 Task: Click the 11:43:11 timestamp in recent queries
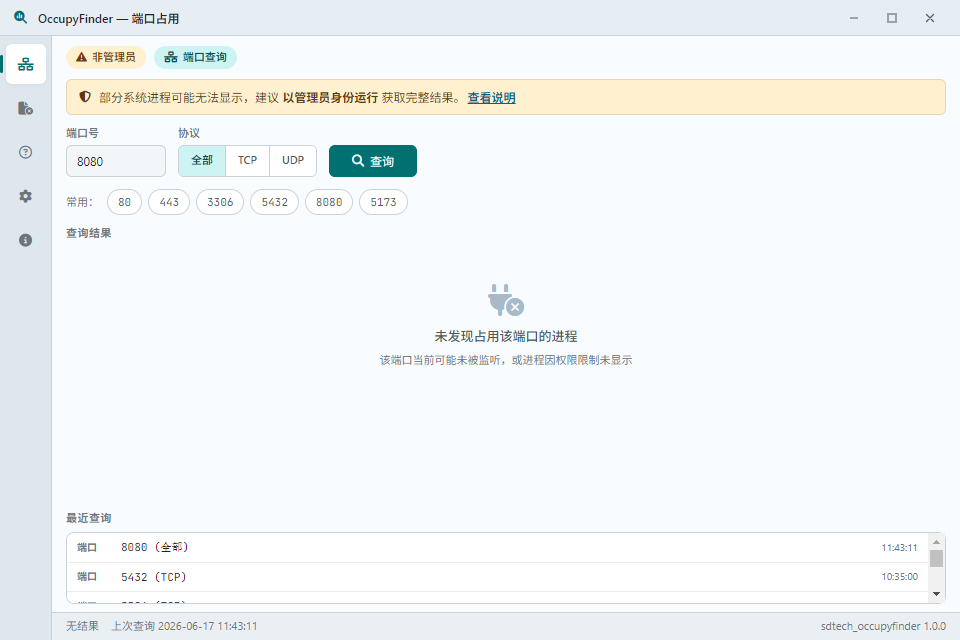[x=899, y=548]
